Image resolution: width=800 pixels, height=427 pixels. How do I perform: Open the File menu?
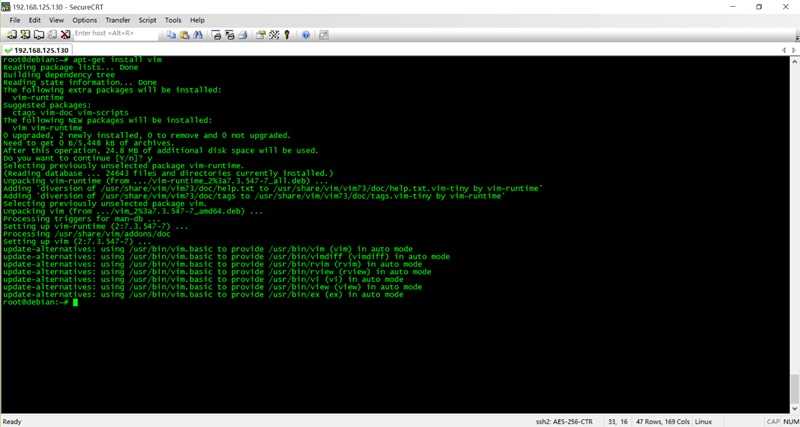click(15, 20)
